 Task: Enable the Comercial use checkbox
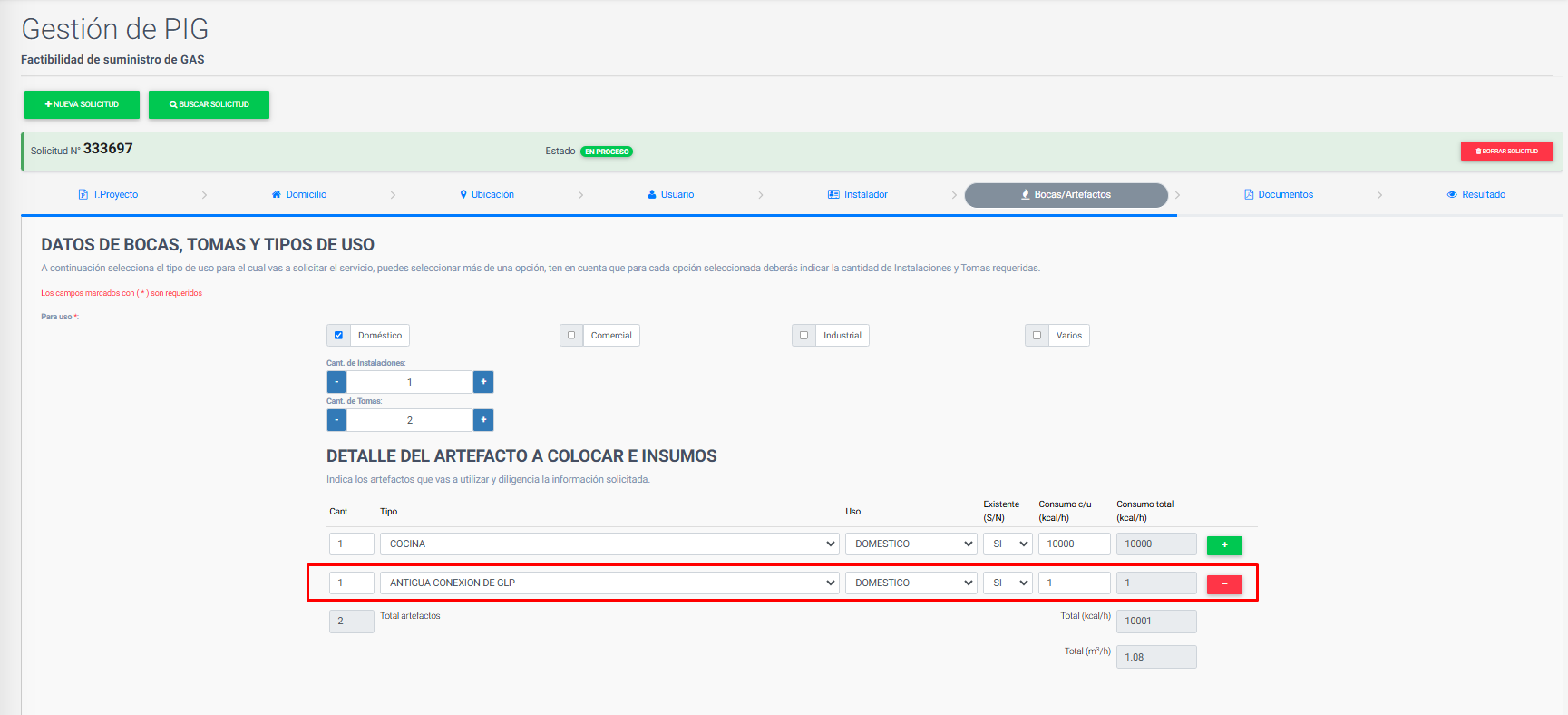click(x=571, y=336)
